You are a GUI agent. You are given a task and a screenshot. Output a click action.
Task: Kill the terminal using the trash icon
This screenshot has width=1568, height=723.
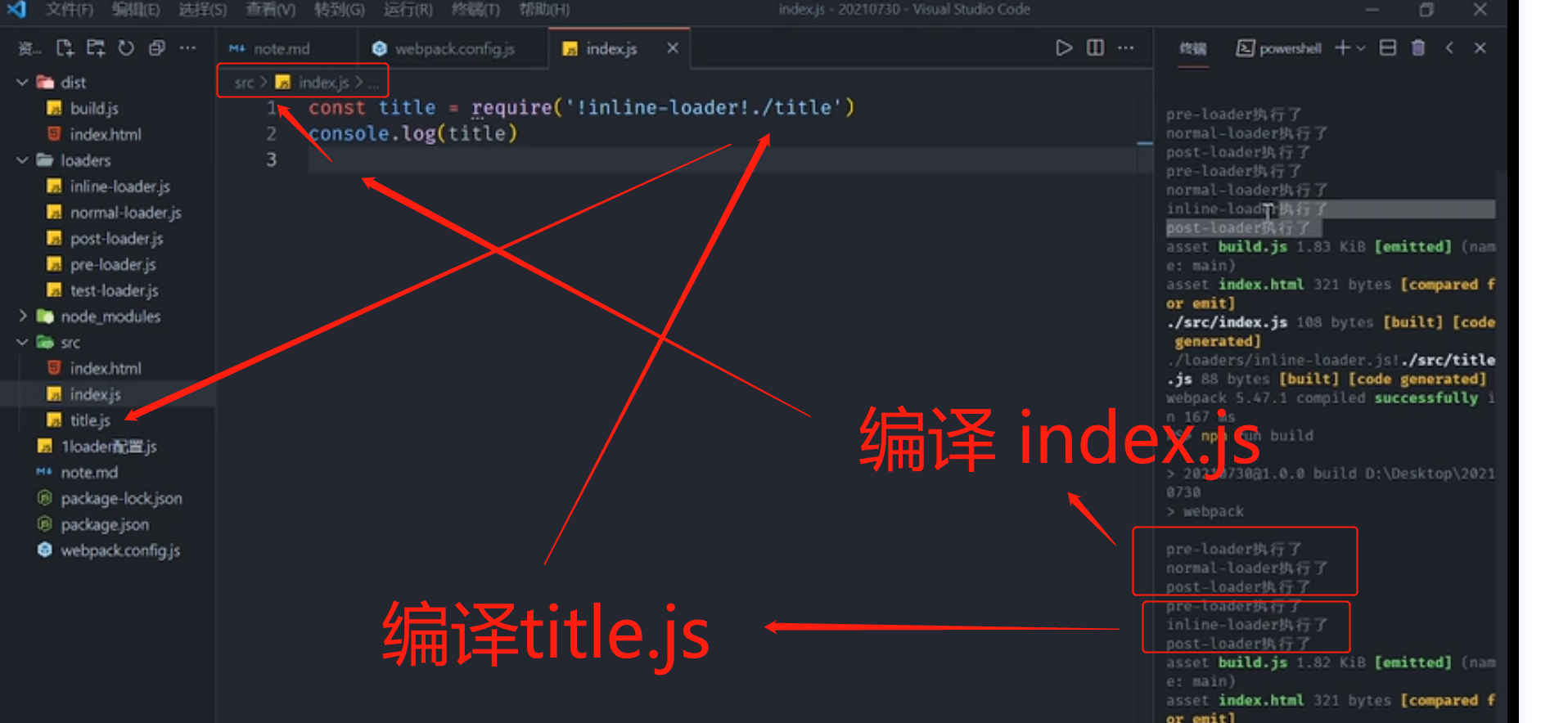(1418, 48)
